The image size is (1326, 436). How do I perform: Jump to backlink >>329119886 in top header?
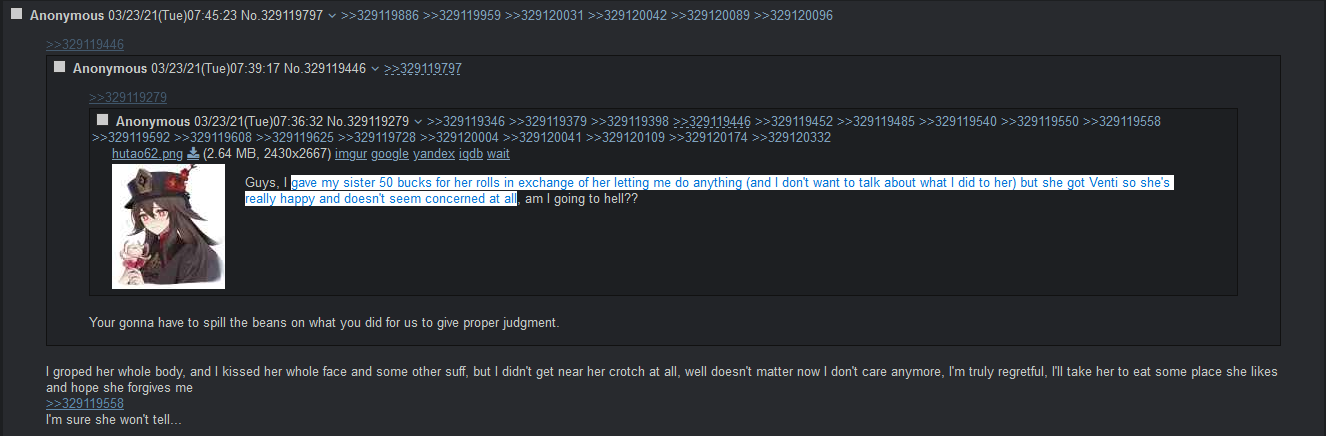[379, 16]
